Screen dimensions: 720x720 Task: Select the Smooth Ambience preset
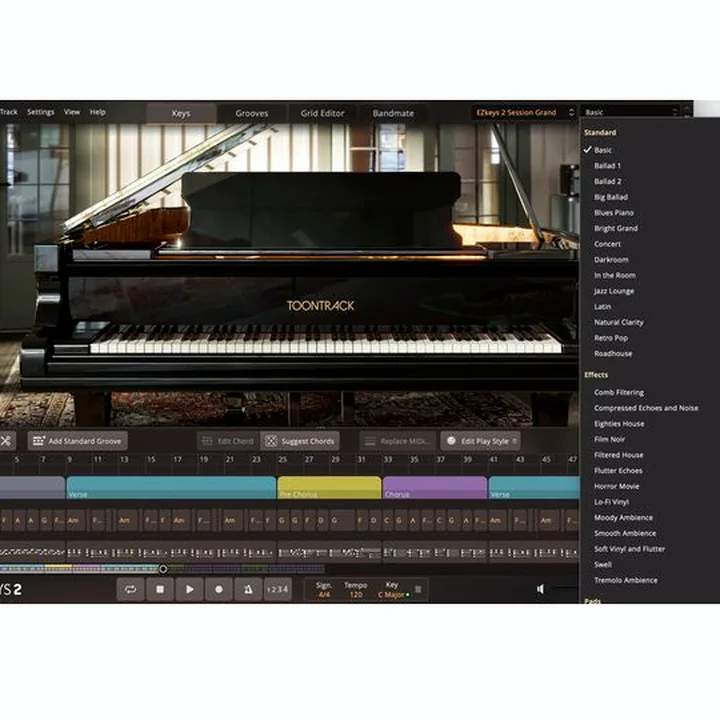(x=625, y=533)
